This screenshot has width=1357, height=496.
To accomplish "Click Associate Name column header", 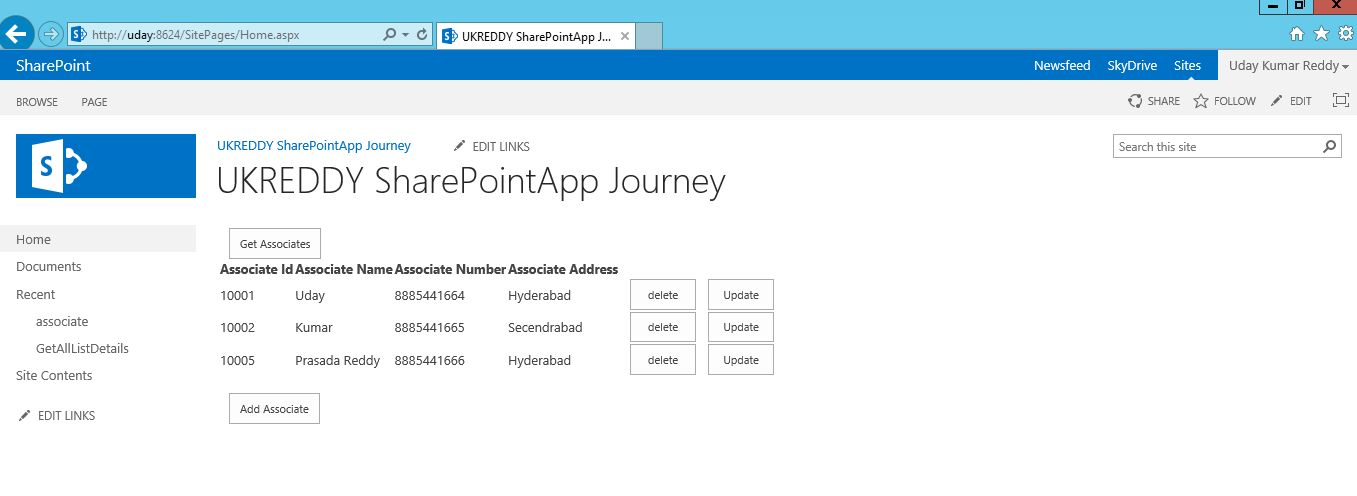I will click(344, 269).
